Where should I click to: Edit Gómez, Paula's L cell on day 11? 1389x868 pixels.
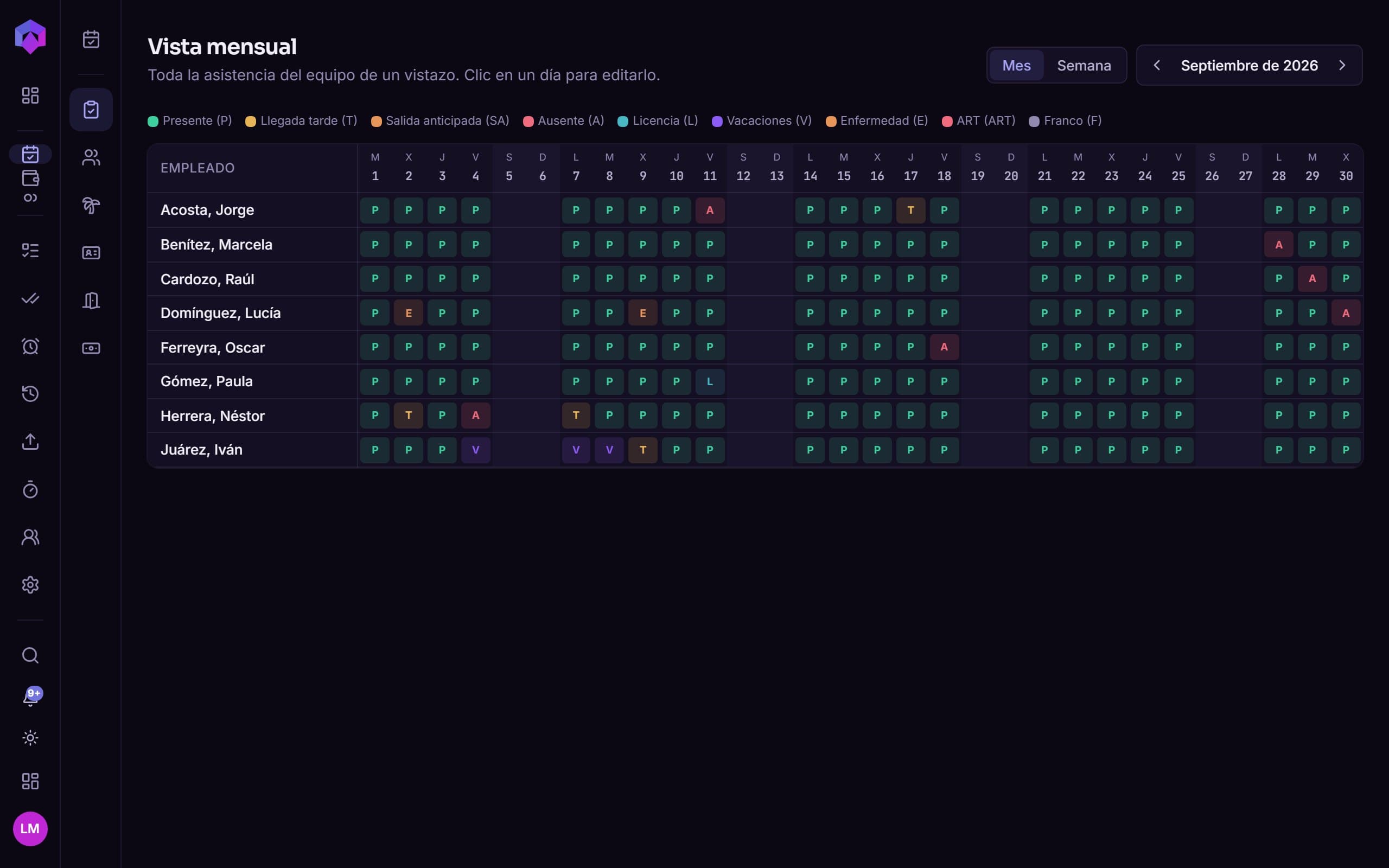coord(710,381)
